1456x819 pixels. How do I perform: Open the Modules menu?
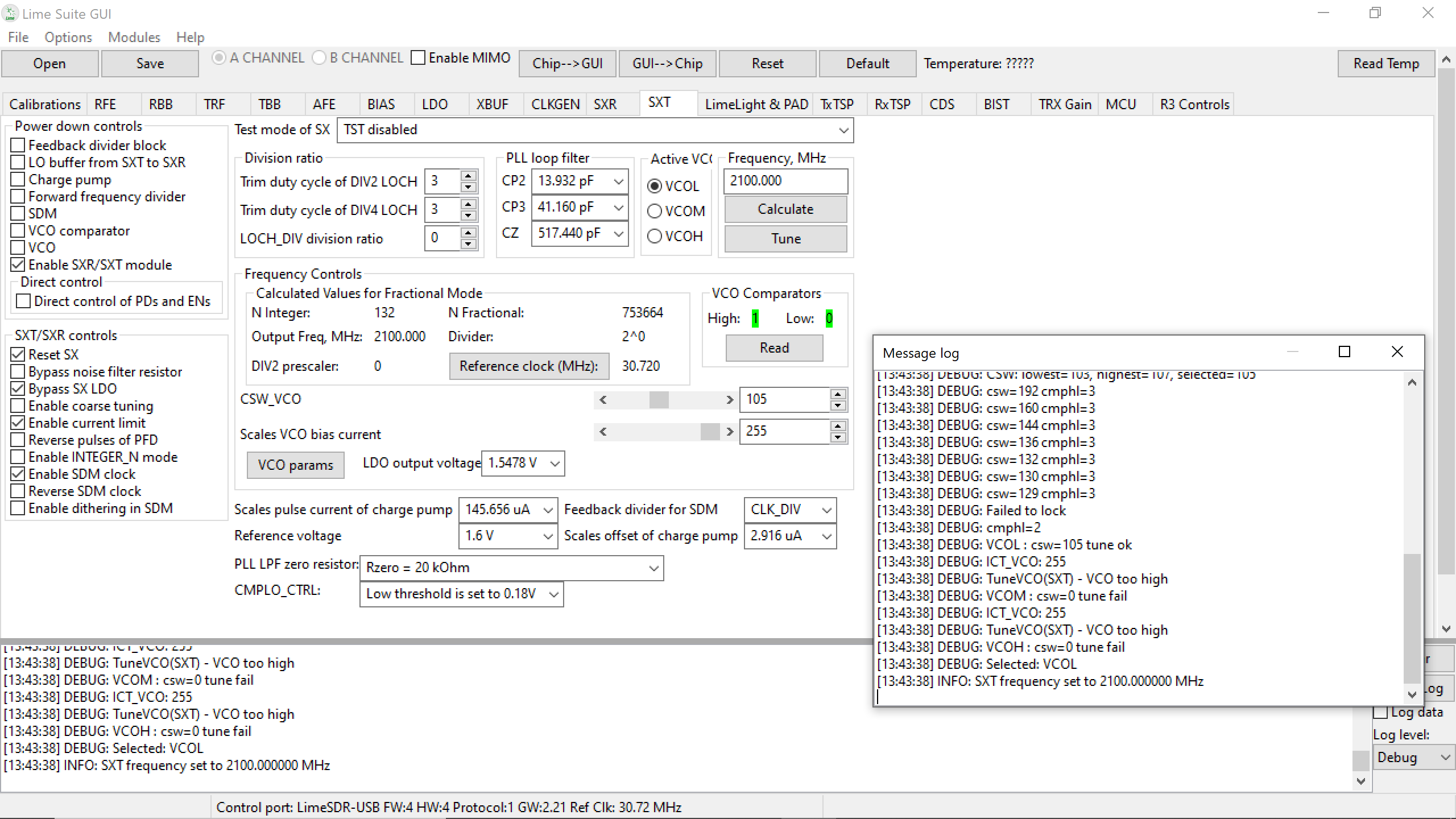134,38
